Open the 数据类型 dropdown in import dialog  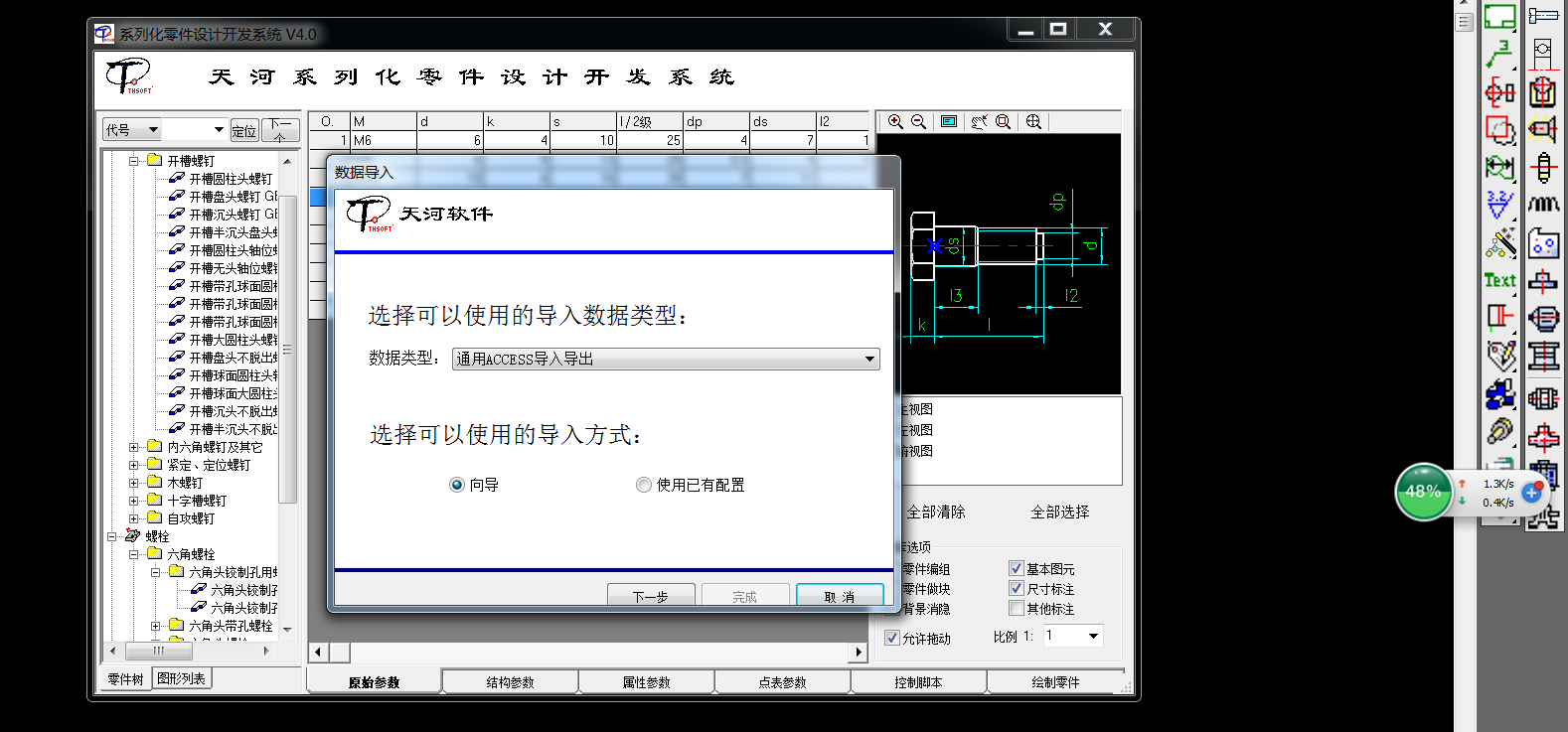pos(666,359)
